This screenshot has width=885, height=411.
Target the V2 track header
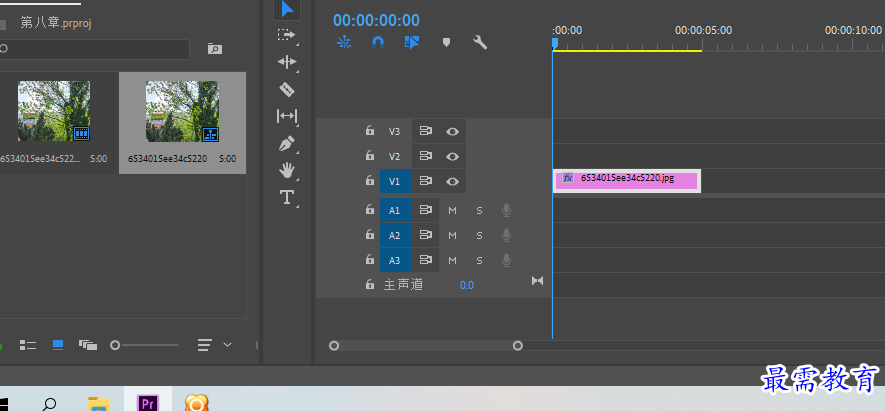(x=395, y=156)
